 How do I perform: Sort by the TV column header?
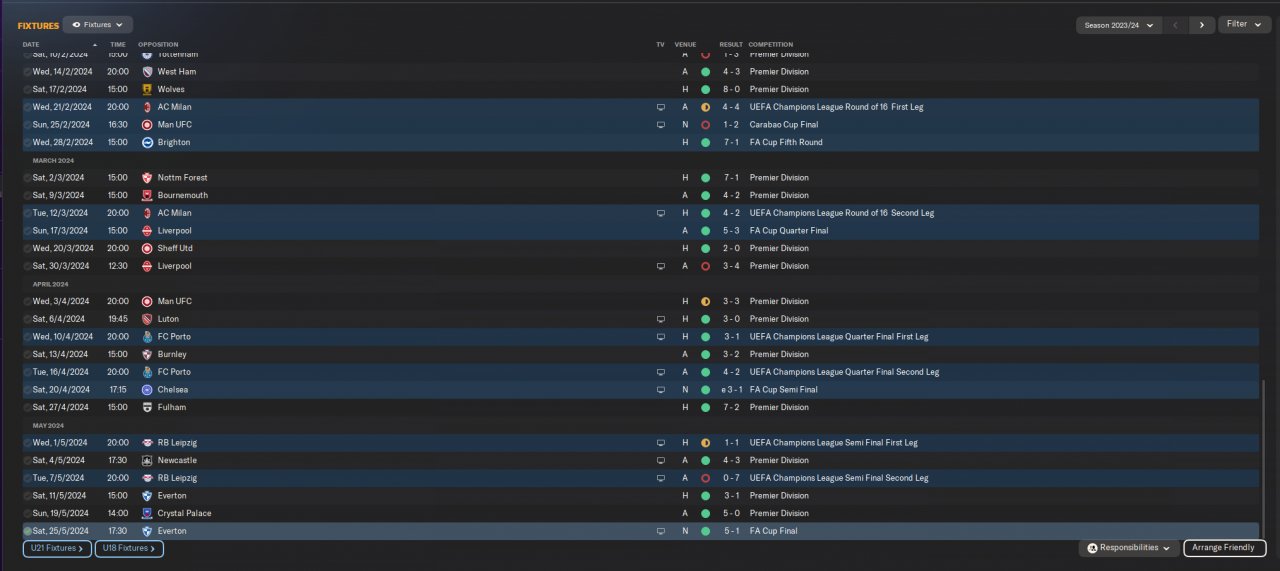pyautogui.click(x=660, y=45)
